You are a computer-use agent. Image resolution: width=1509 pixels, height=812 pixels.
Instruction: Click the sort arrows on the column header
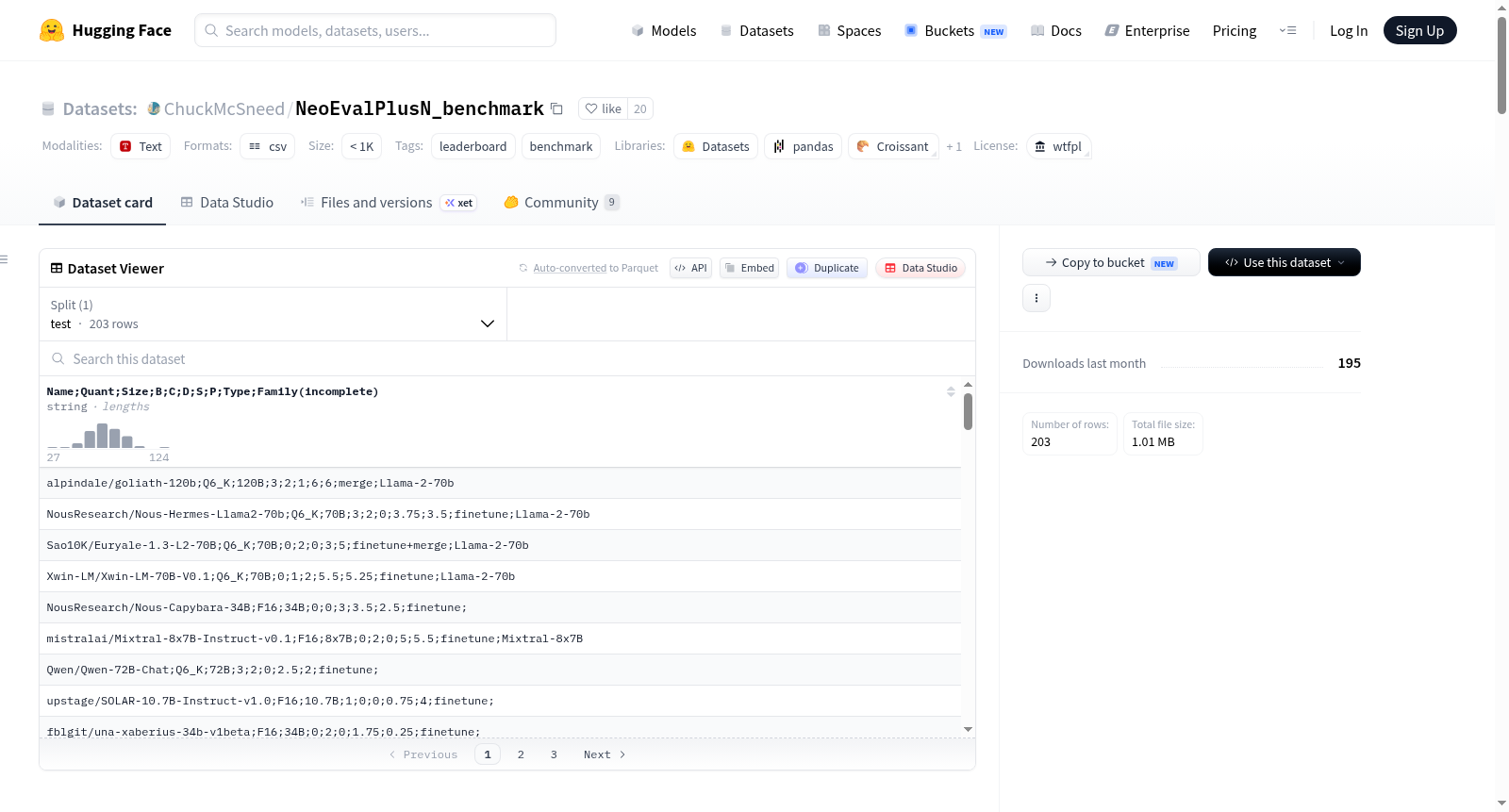pyautogui.click(x=951, y=391)
